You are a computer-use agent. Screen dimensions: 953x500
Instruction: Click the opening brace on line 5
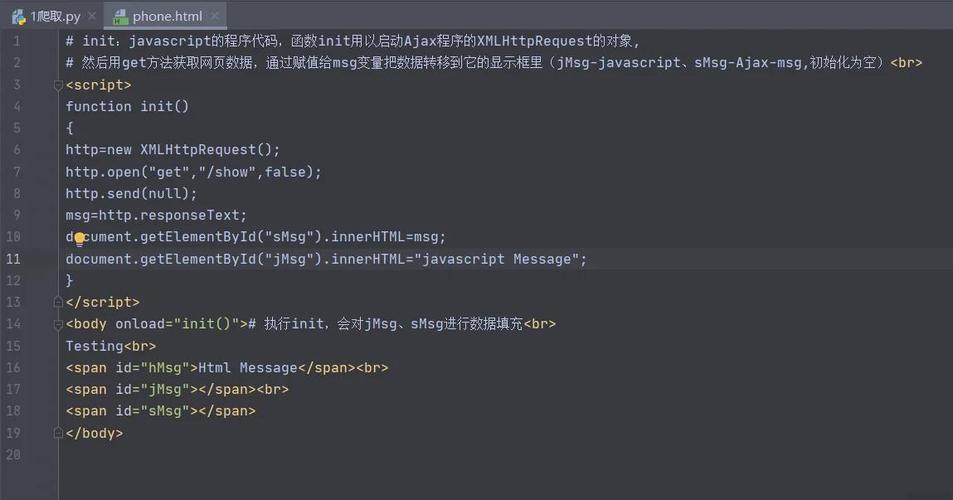(x=69, y=128)
